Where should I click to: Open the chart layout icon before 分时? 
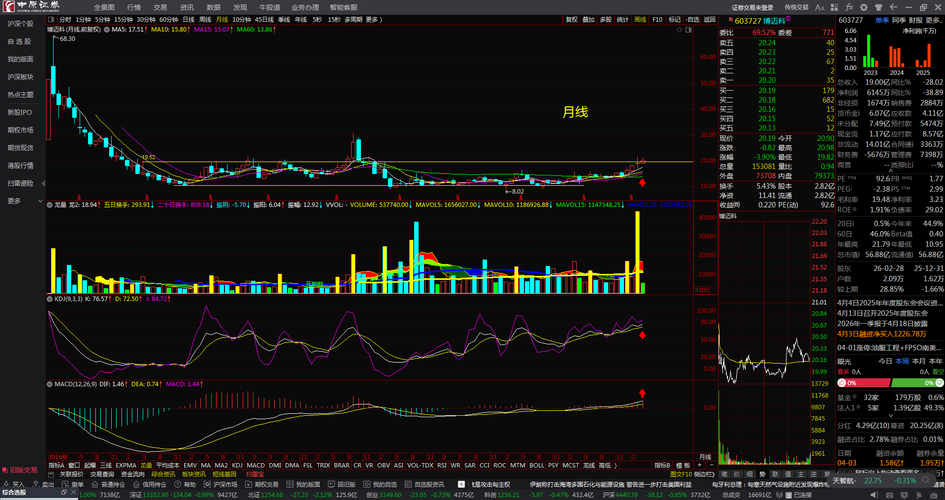pos(50,19)
